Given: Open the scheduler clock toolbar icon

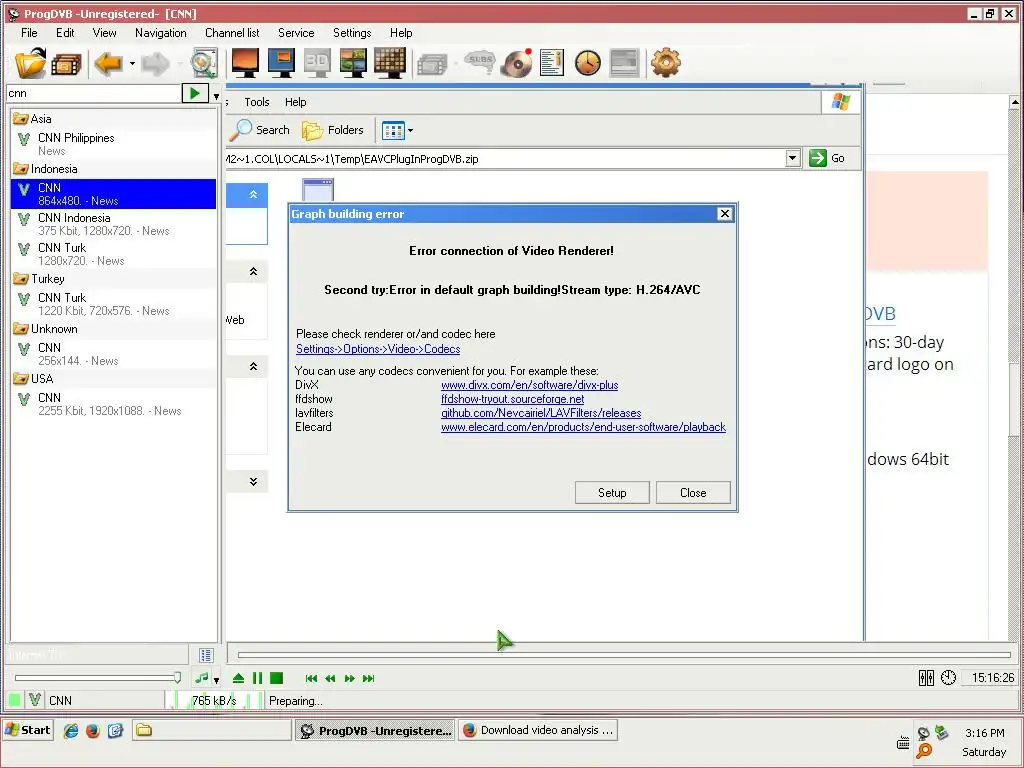Looking at the screenshot, I should click(588, 63).
